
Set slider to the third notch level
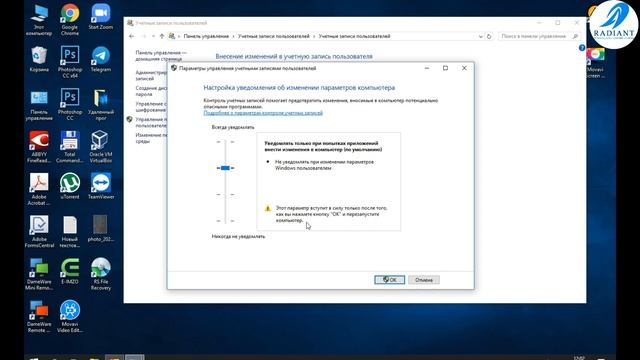(225, 194)
